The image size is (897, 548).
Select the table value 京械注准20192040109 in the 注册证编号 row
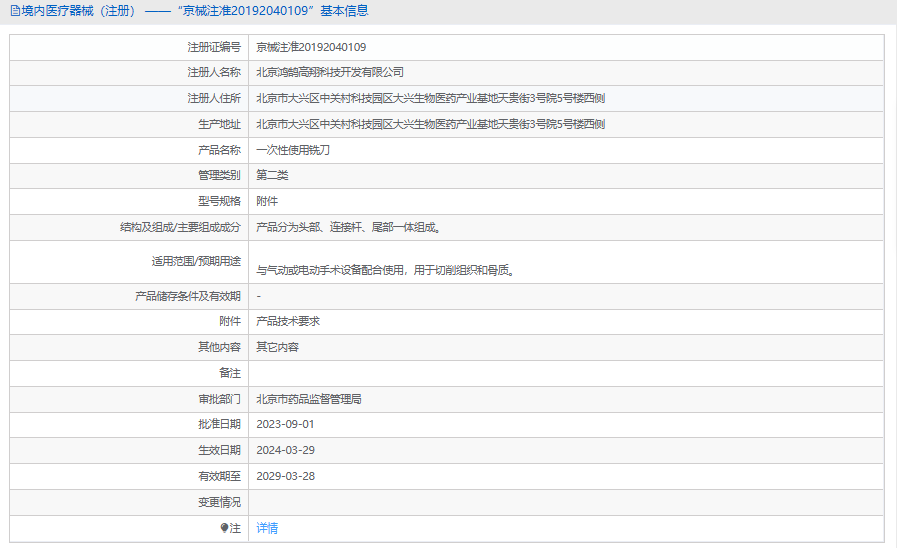[311, 47]
